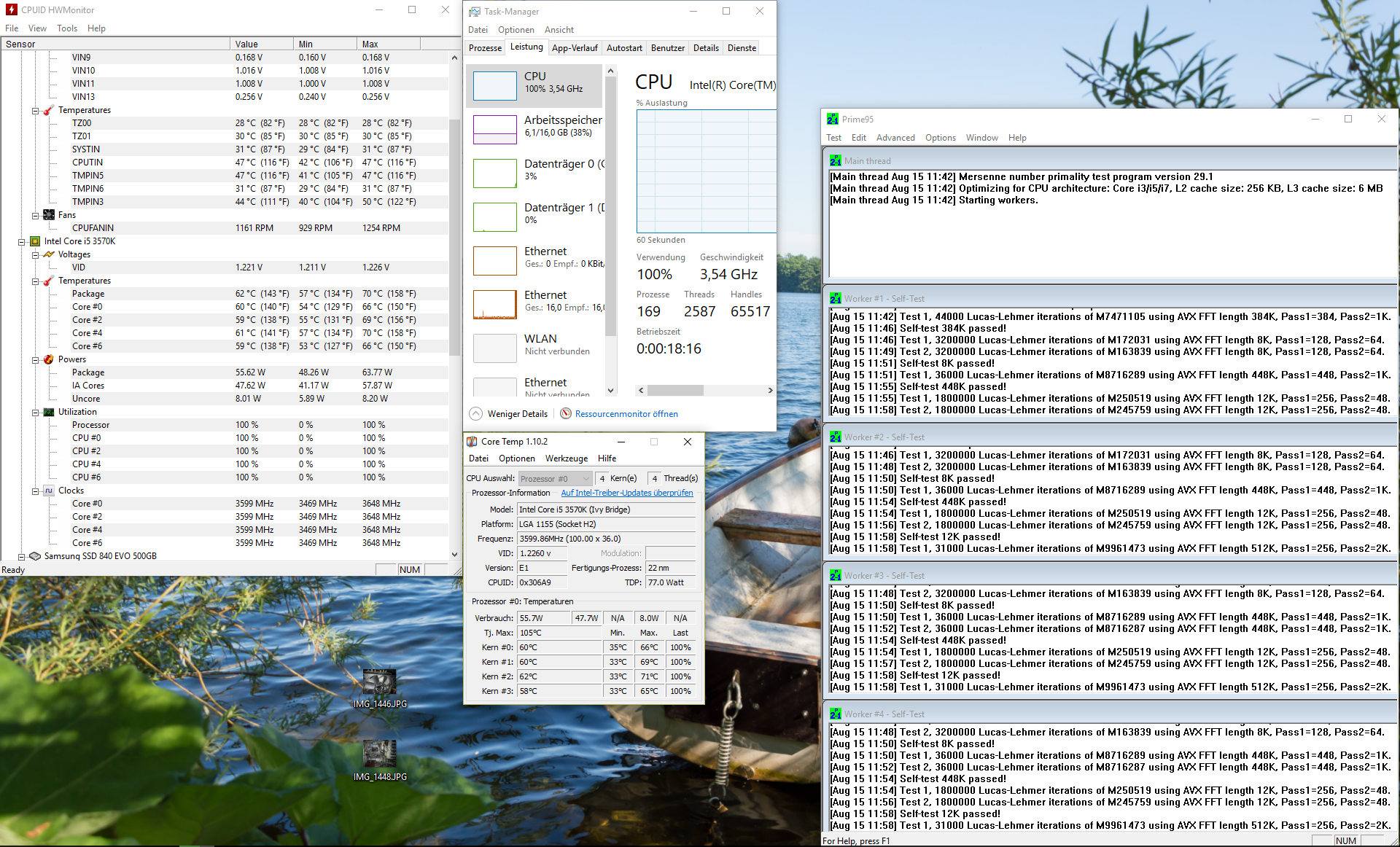Viewport: 1400px width, 847px height.
Task: Click the Datenträger 0 disk graph icon
Action: [494, 173]
